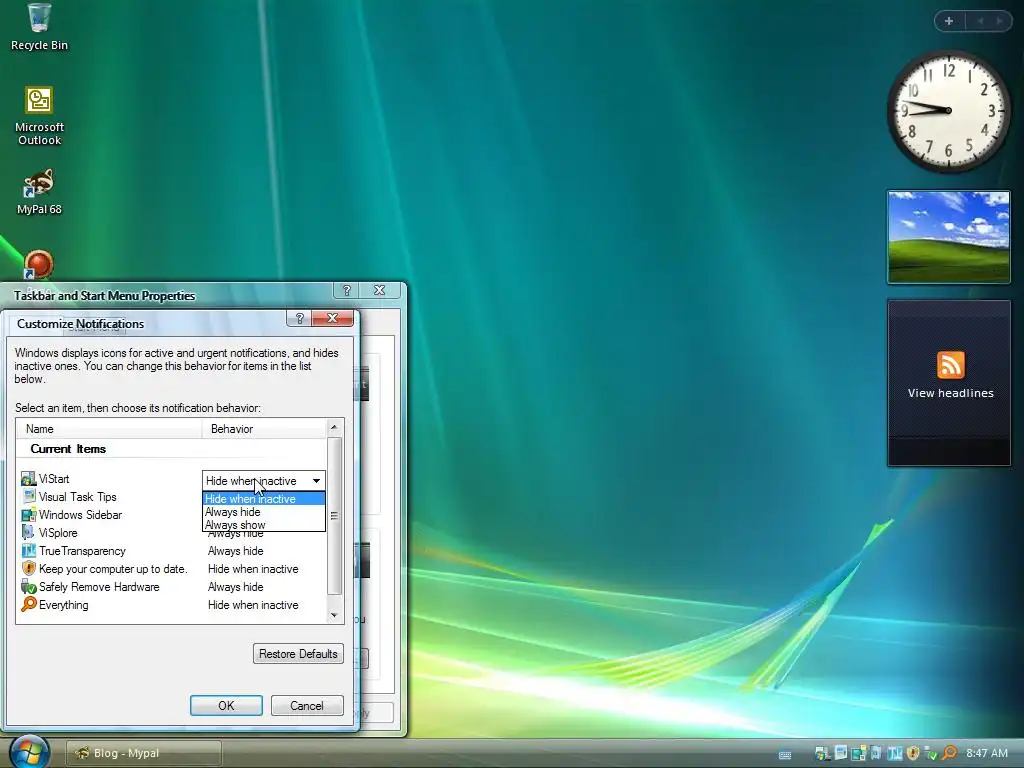Click the Restore Defaults button
1024x768 pixels.
pyautogui.click(x=298, y=654)
